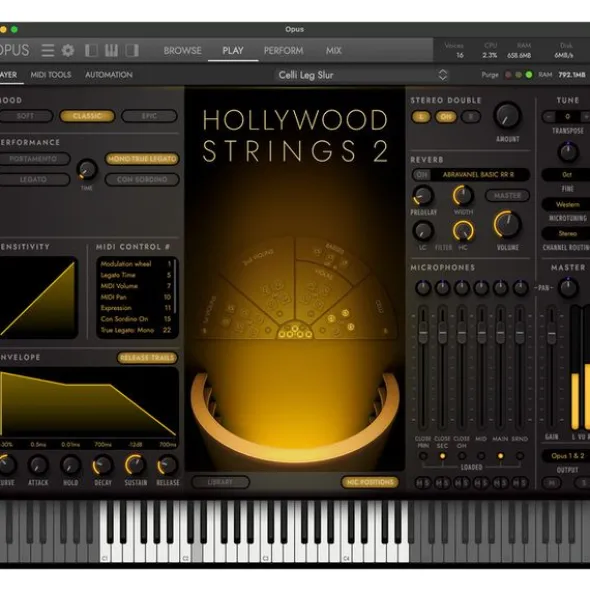590x591 pixels.
Task: Click the Stereo Double Amount knob
Action: click(507, 116)
